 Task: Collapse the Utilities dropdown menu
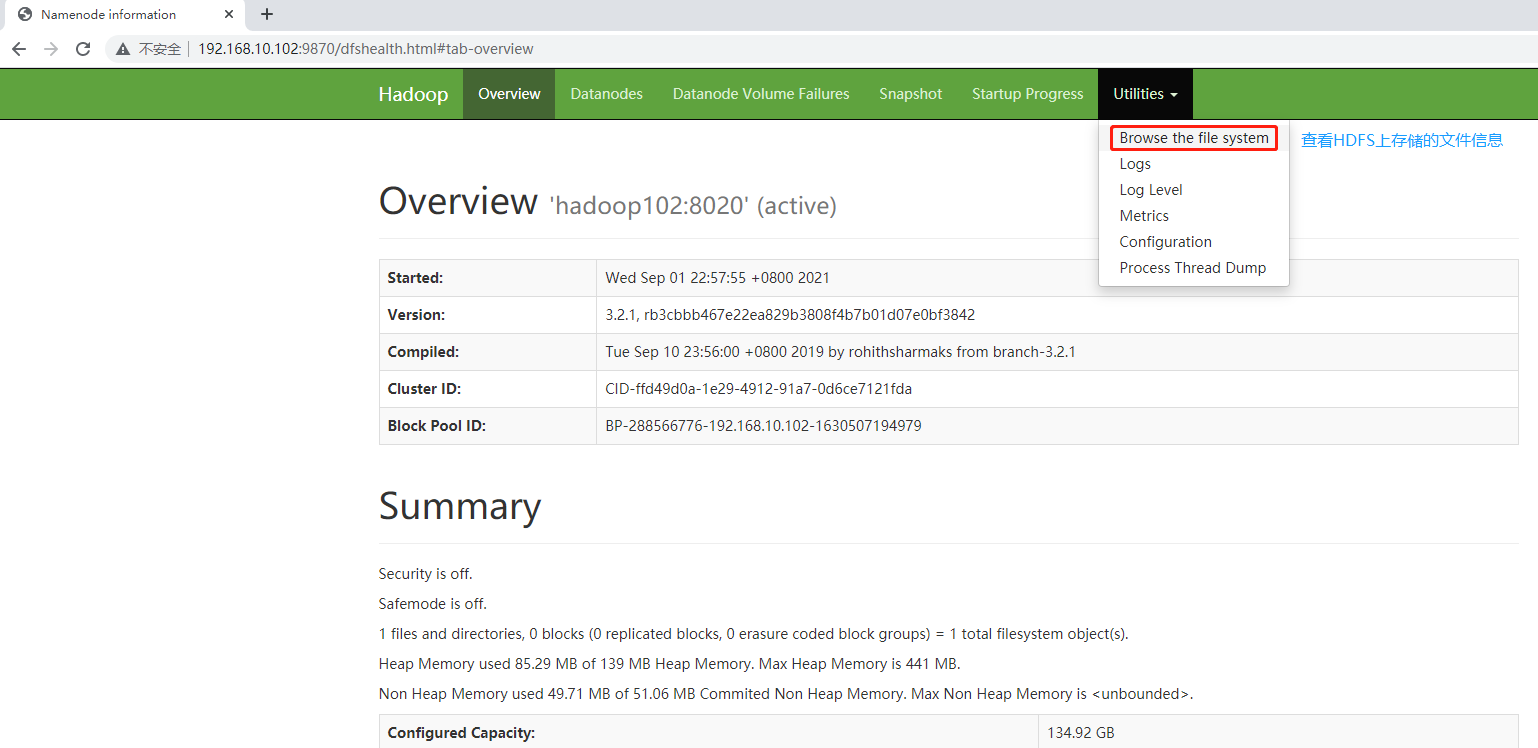tap(1144, 94)
